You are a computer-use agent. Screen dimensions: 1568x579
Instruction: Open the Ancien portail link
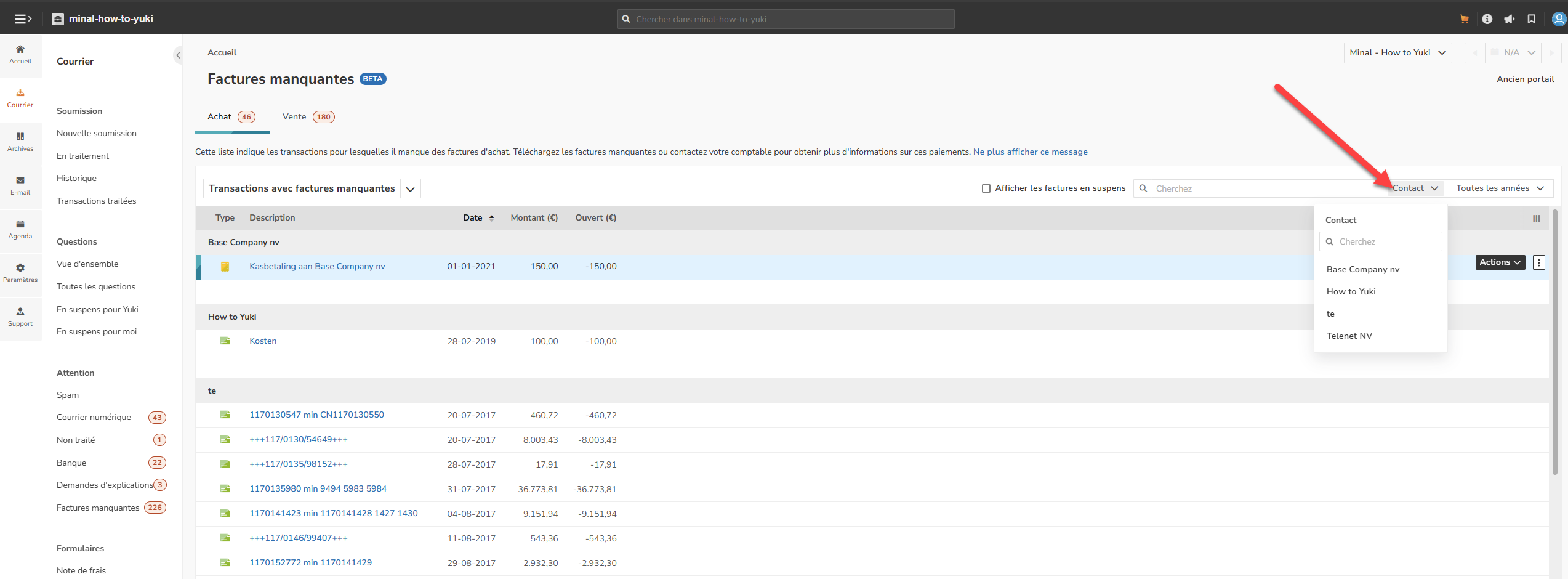click(1525, 79)
